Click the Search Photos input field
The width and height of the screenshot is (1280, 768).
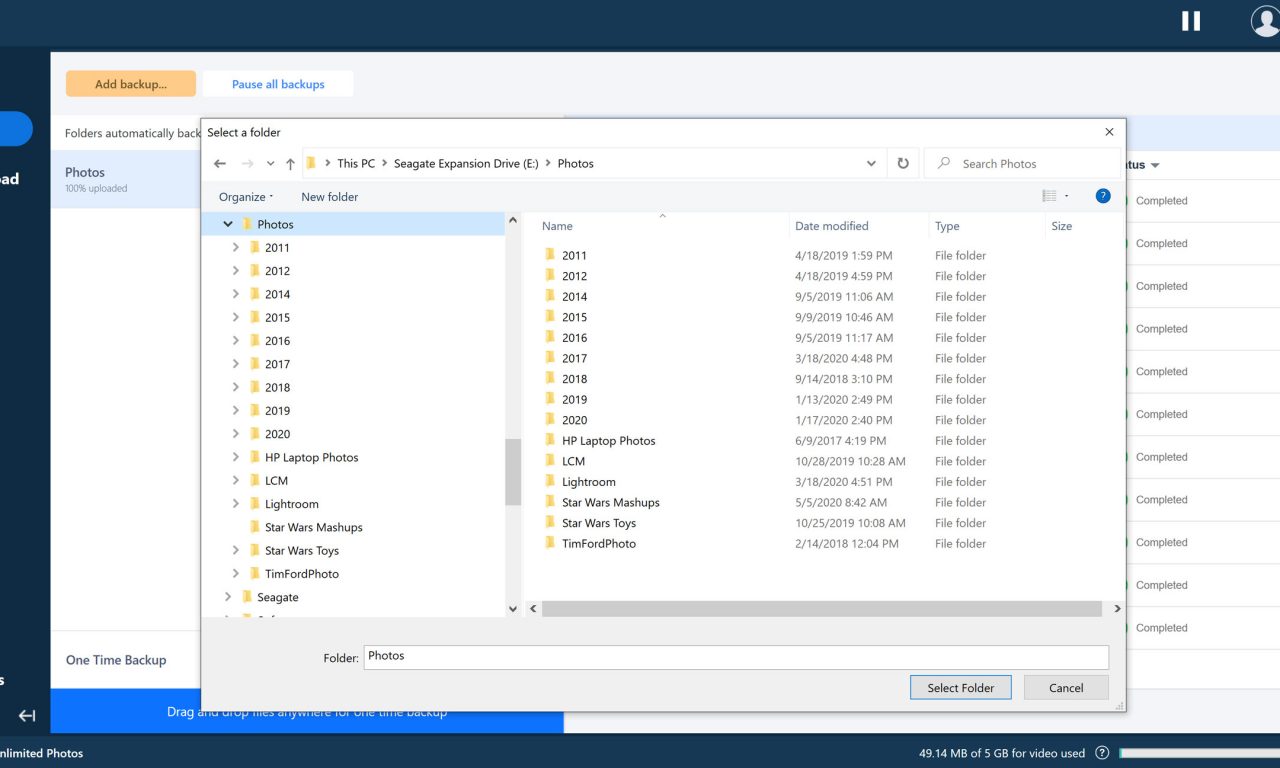[x=1030, y=164]
